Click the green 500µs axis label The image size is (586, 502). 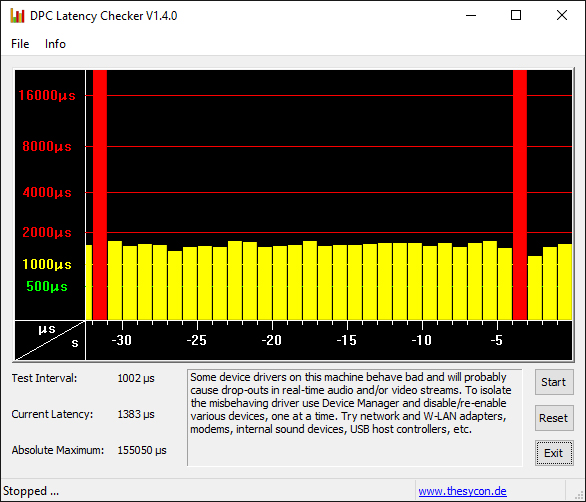47,286
